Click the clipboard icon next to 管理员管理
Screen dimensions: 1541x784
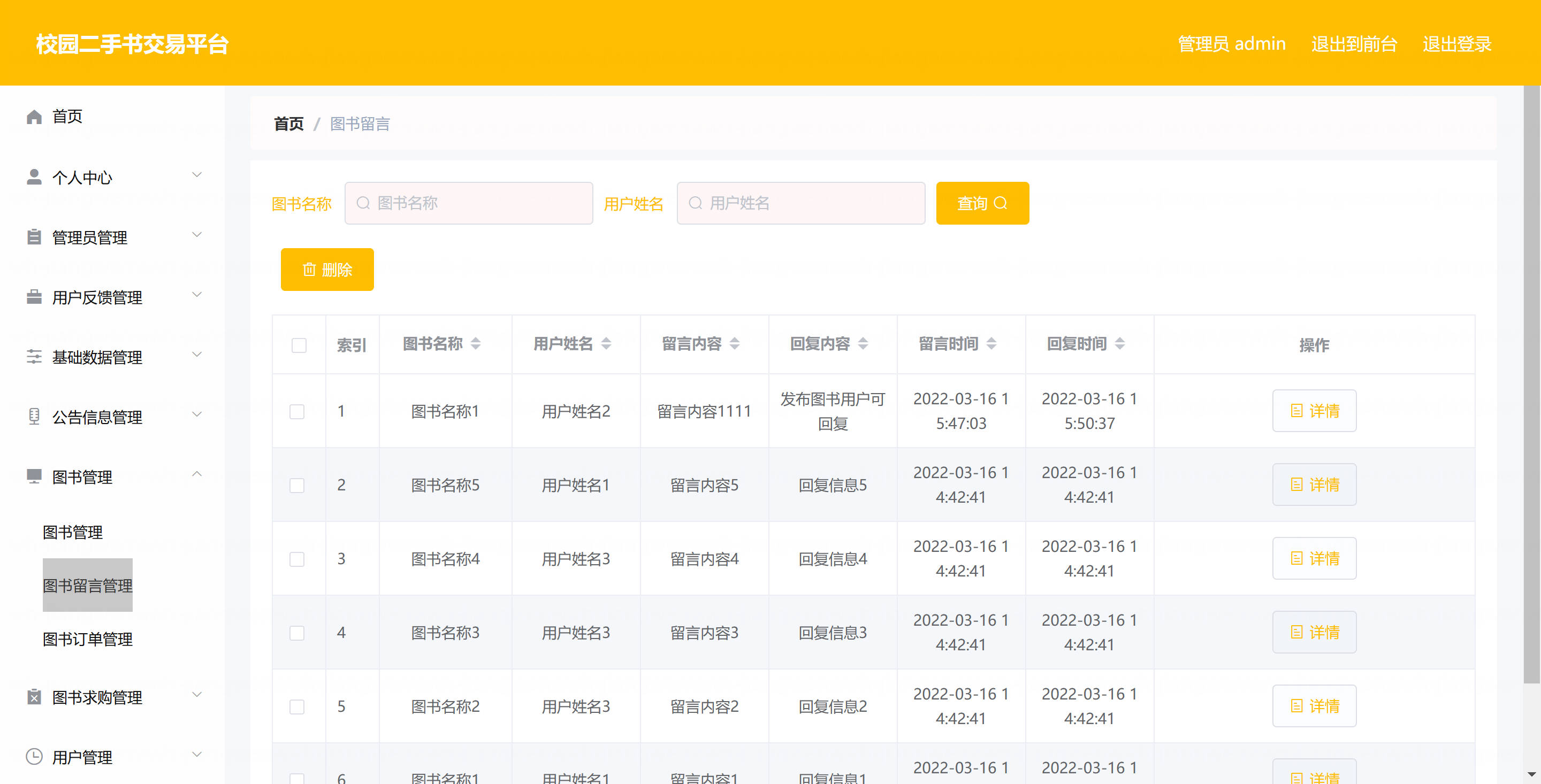pos(34,237)
